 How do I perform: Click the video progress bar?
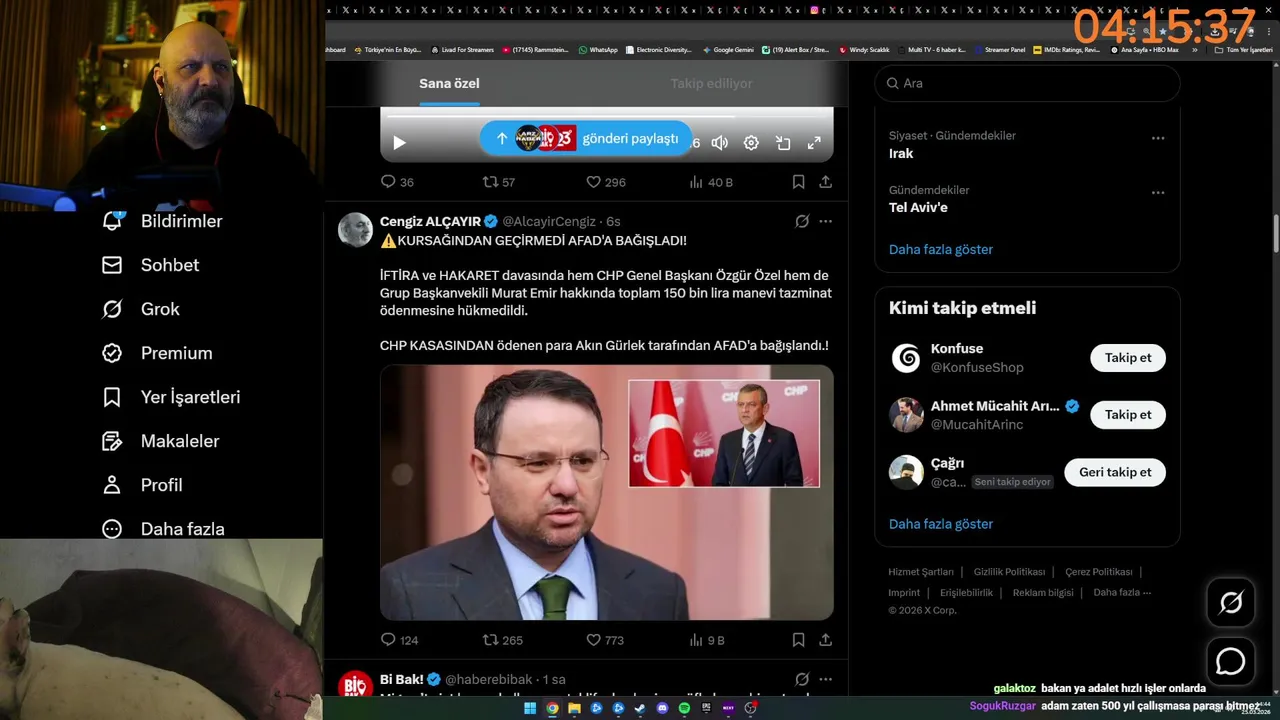[x=606, y=116]
